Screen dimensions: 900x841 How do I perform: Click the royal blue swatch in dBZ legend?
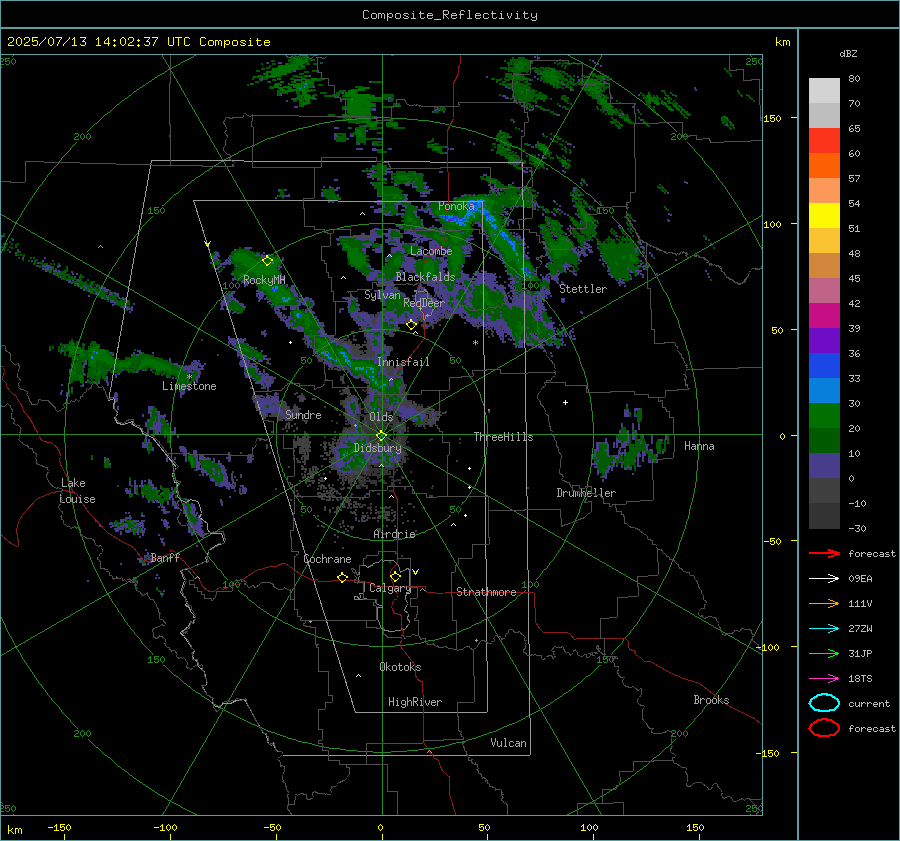[x=824, y=366]
